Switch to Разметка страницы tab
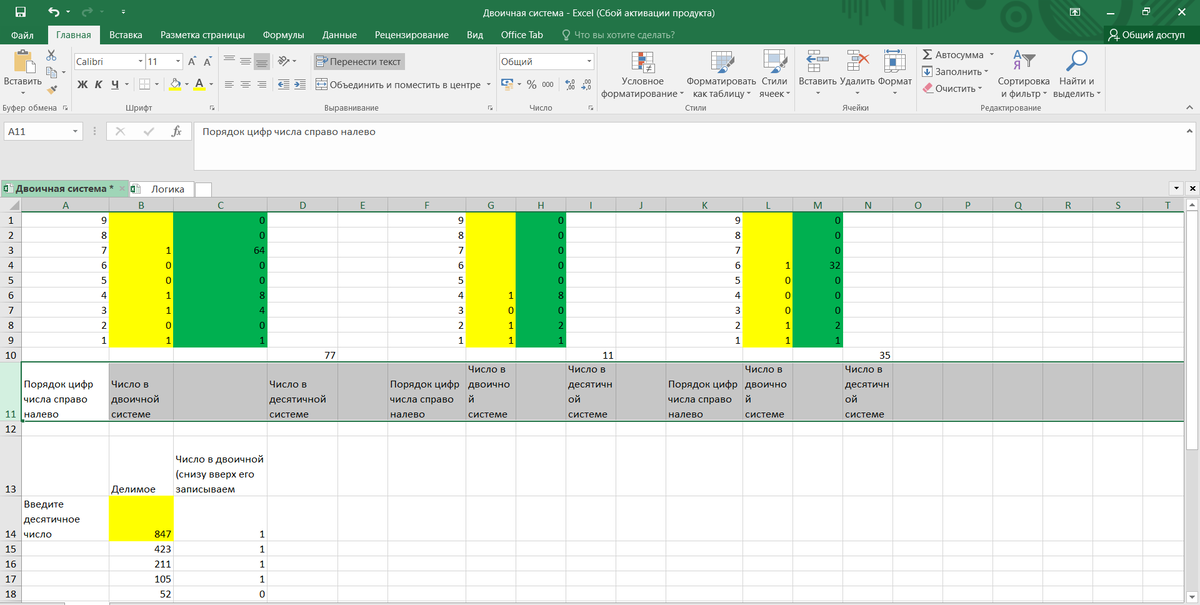1200x605 pixels. click(x=202, y=34)
